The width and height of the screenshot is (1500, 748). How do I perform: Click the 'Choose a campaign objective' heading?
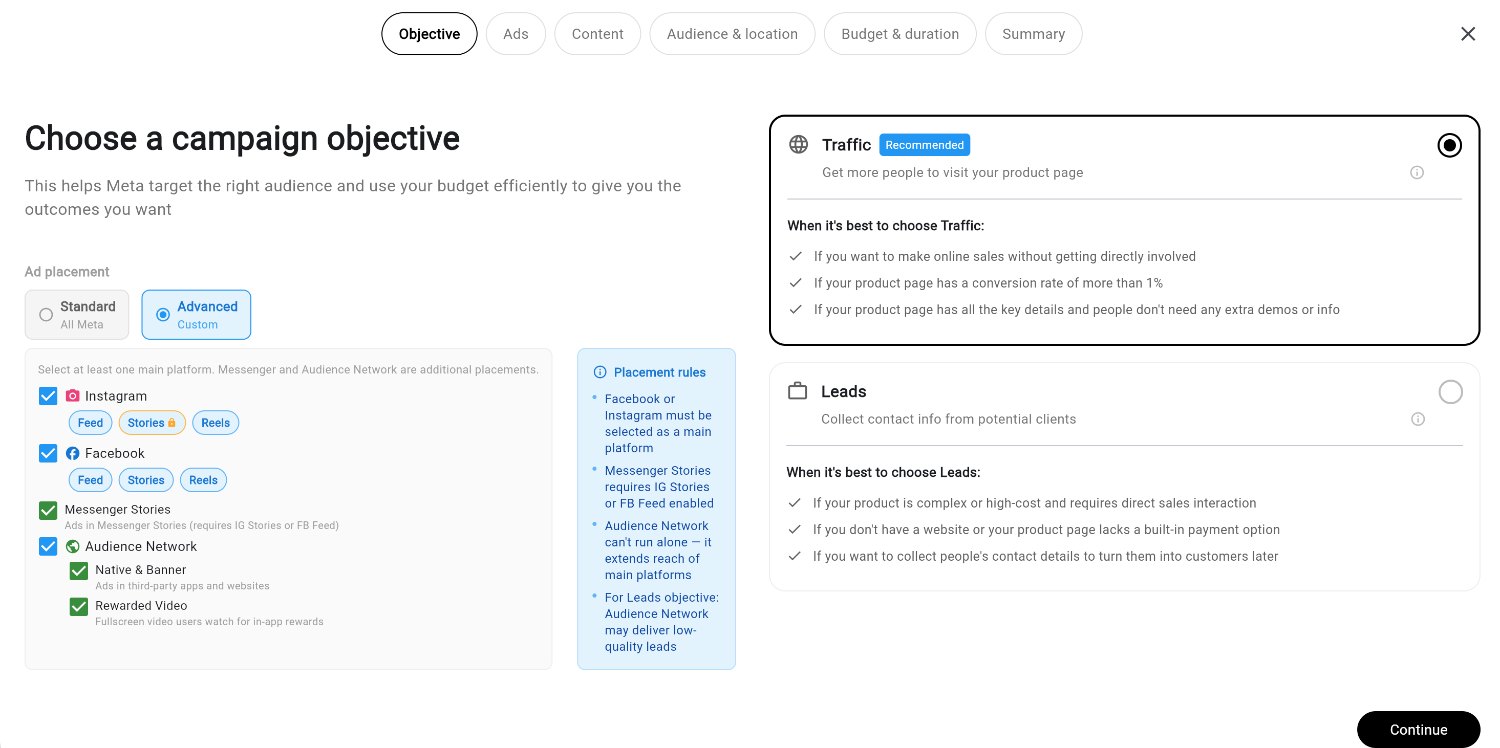(x=242, y=138)
